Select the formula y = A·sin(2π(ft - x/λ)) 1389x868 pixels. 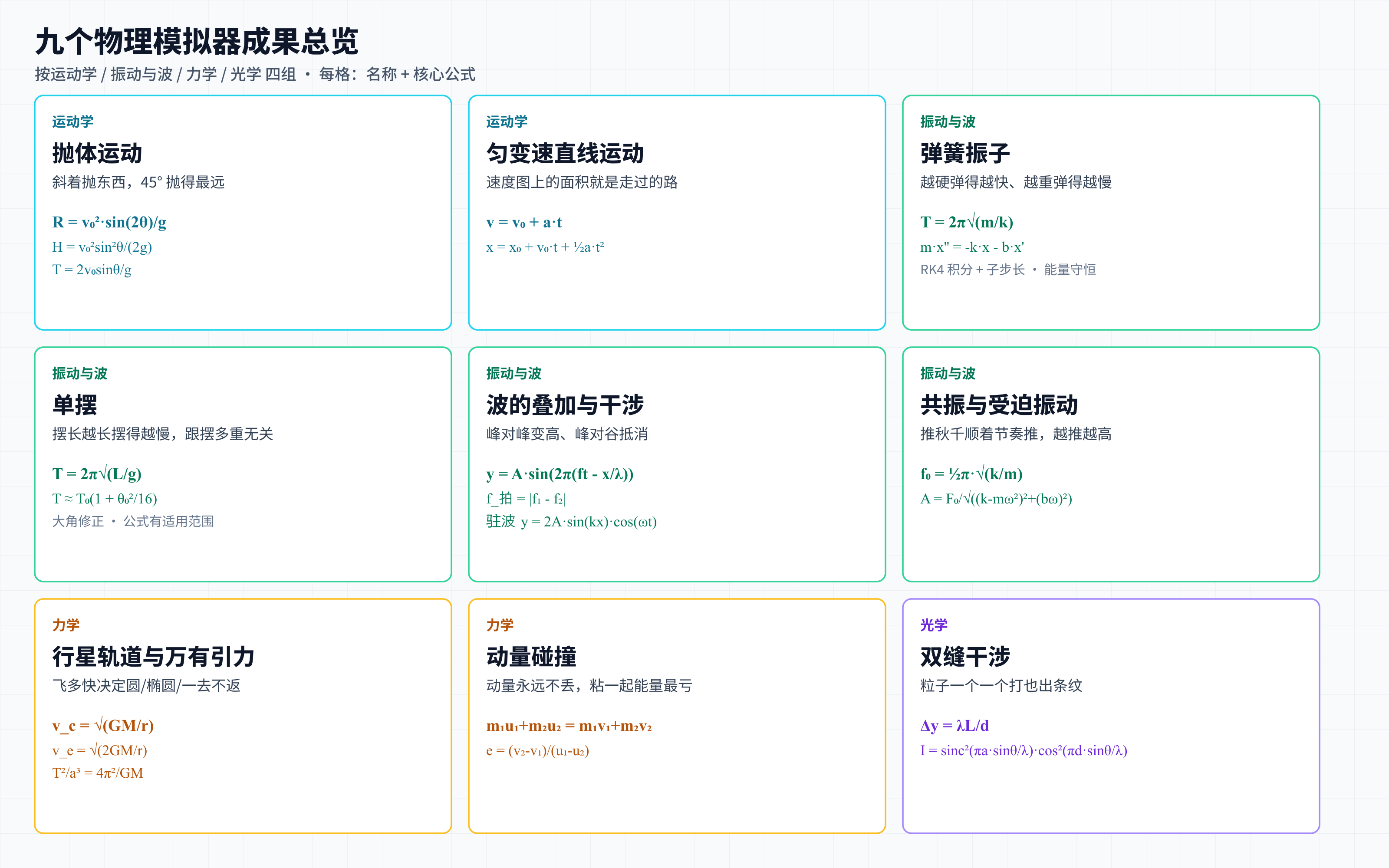(560, 473)
